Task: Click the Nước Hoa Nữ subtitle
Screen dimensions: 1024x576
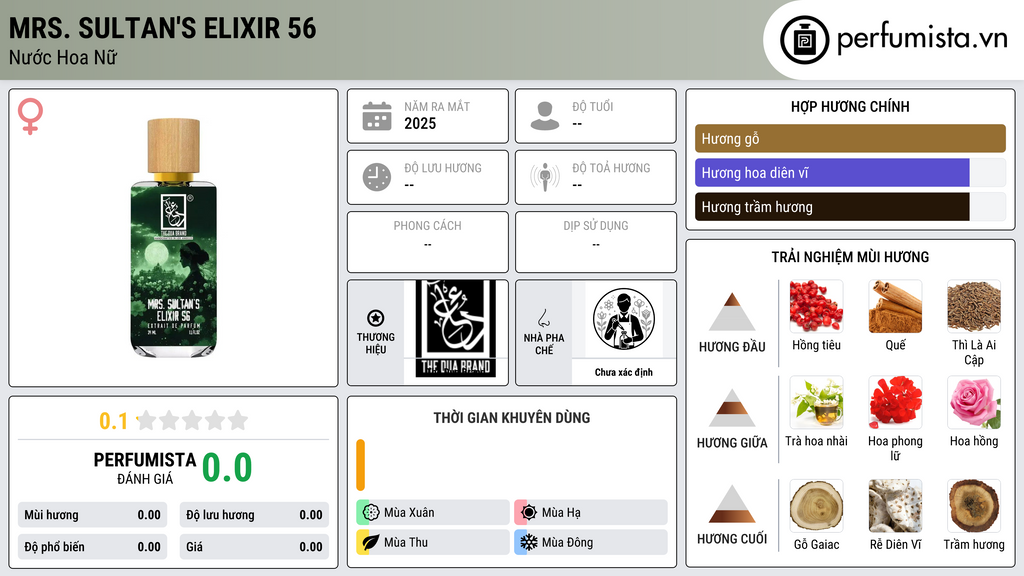Action: (x=63, y=57)
